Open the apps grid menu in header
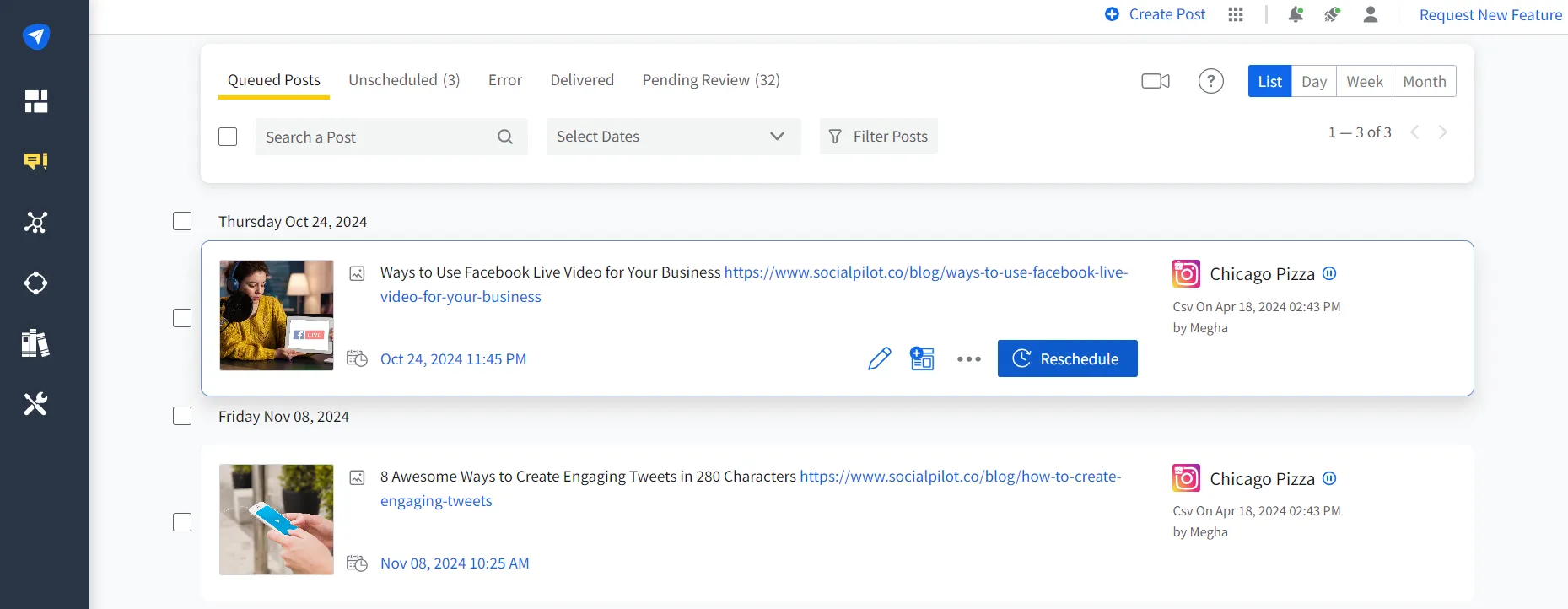The width and height of the screenshot is (1568, 609). click(x=1236, y=14)
